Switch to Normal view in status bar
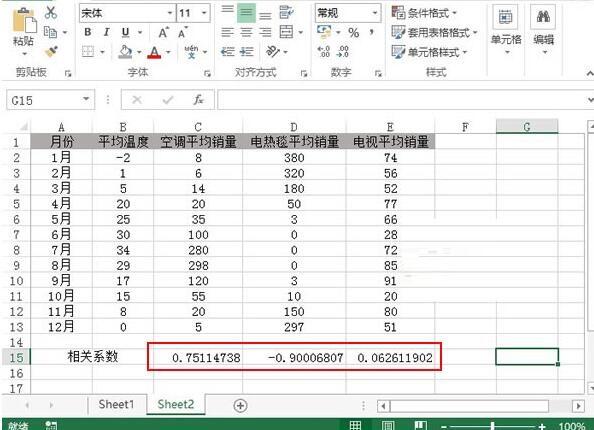 tap(355, 425)
